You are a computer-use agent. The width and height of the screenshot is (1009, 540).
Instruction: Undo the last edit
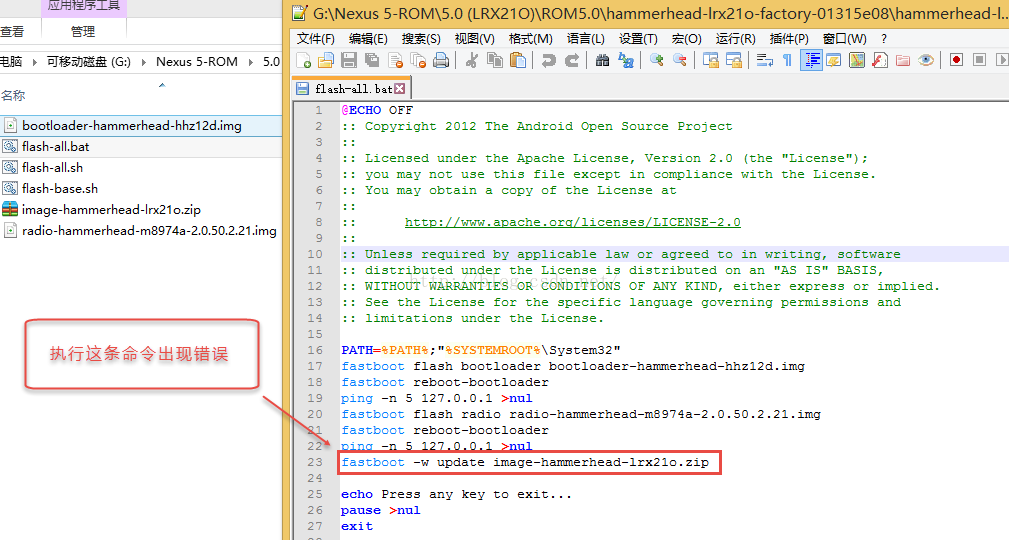(548, 61)
